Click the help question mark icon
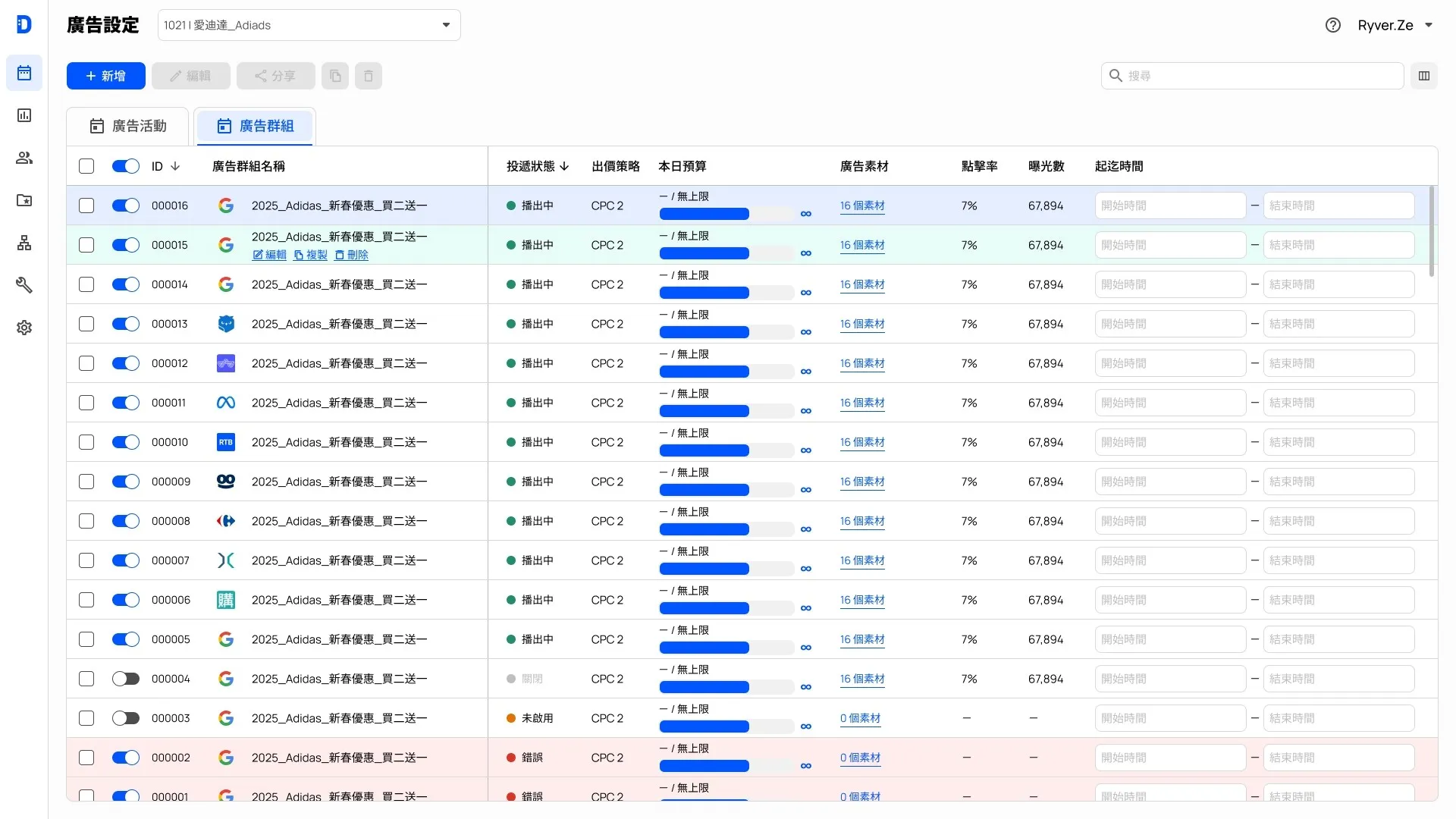 tap(1333, 25)
